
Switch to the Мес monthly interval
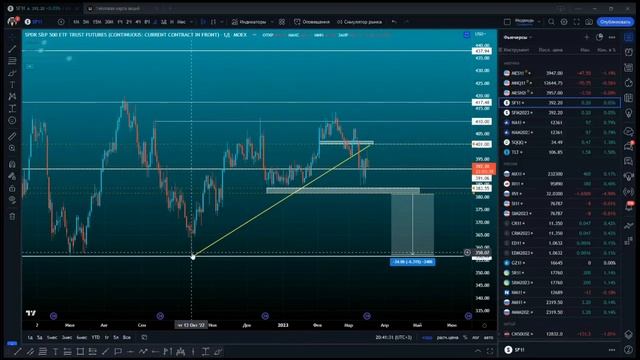(181, 22)
